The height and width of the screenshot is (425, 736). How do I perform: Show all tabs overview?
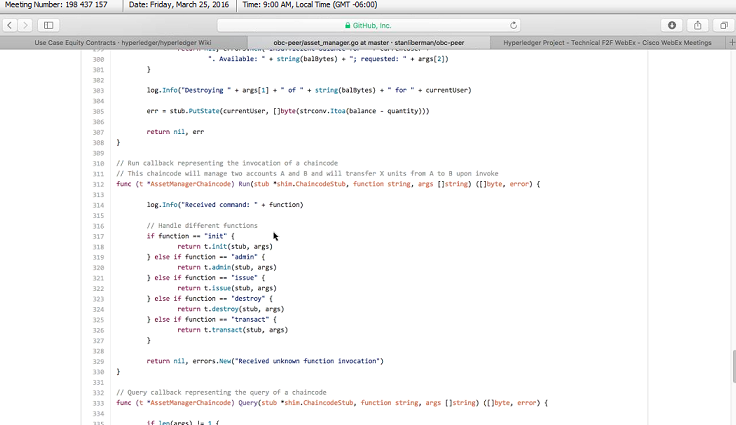724,25
